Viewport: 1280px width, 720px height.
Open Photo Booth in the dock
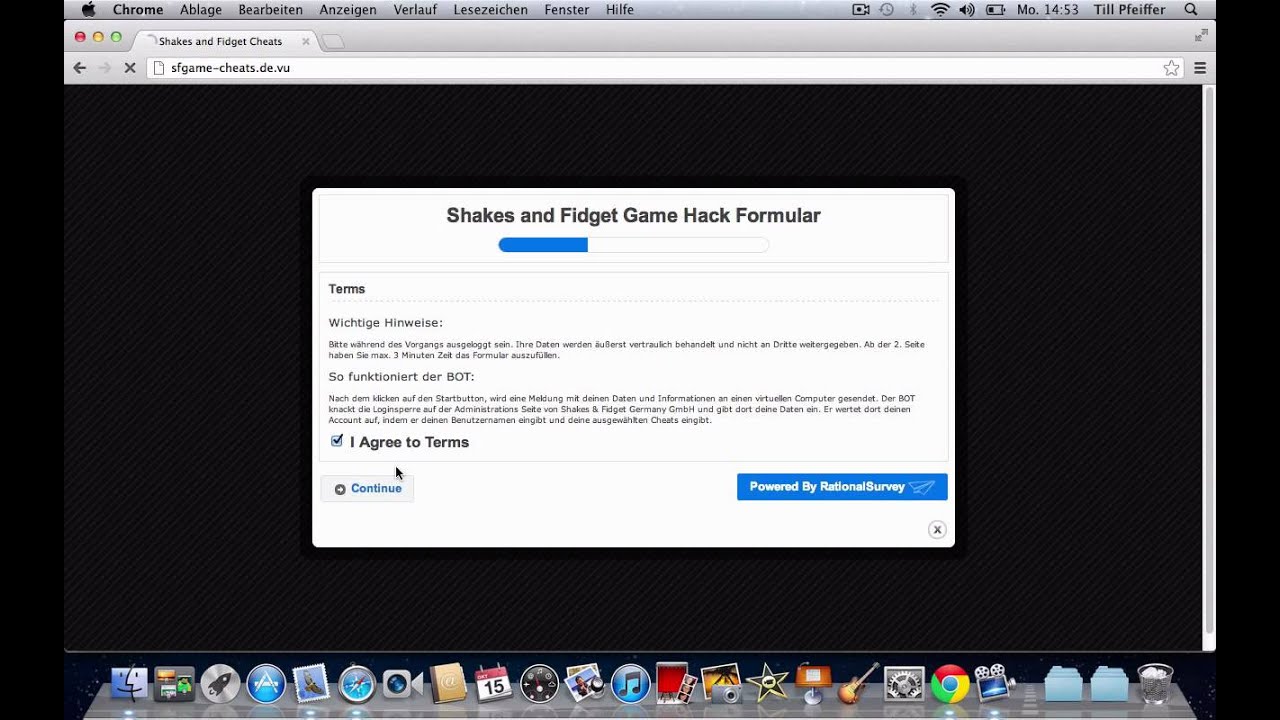tap(676, 684)
